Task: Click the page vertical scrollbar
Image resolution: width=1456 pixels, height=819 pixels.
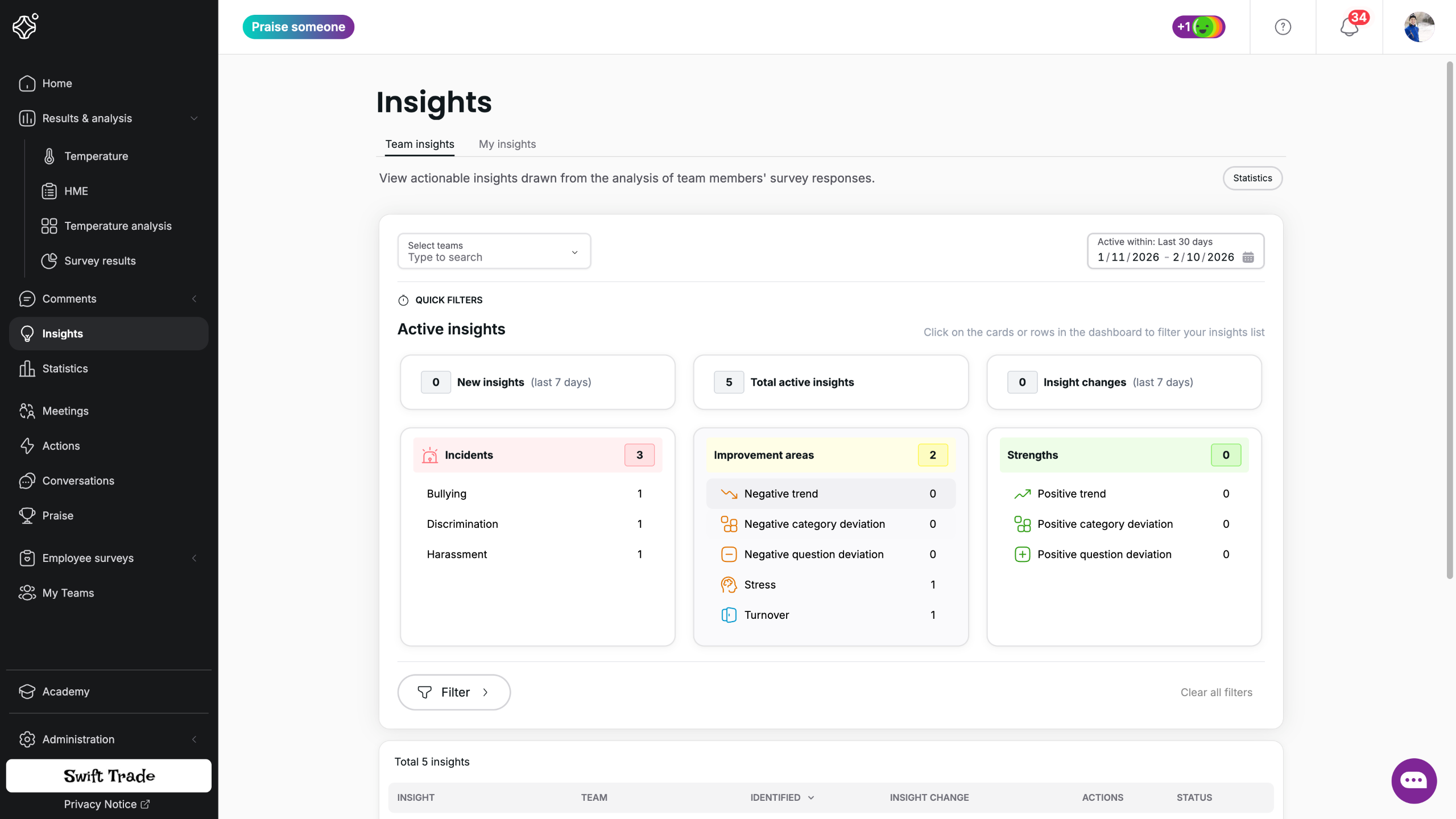Action: point(1449,318)
